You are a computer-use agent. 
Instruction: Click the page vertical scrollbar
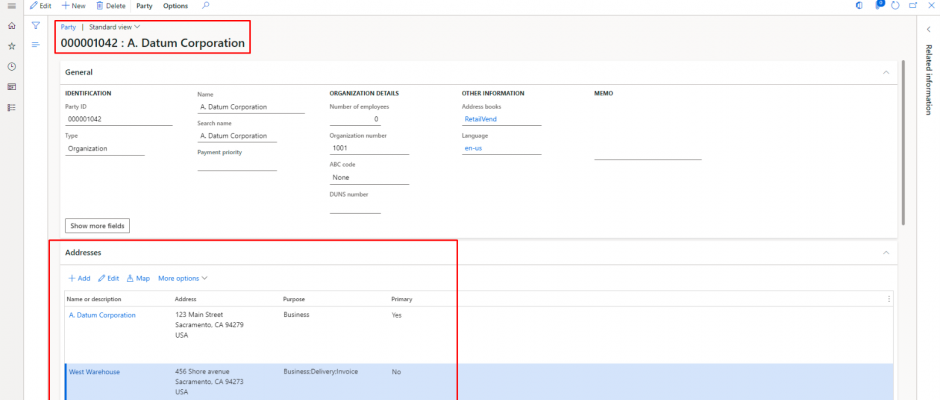click(x=903, y=142)
